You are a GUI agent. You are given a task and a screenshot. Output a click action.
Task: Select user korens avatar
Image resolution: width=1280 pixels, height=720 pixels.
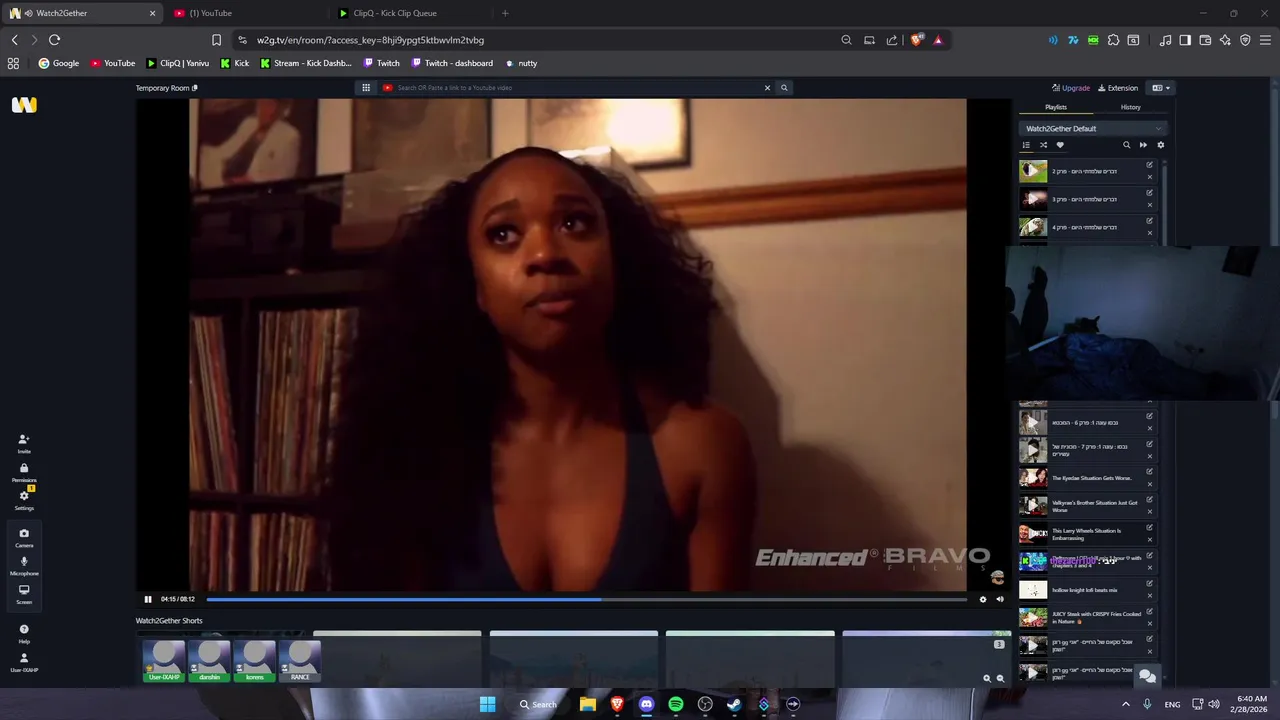pos(255,661)
